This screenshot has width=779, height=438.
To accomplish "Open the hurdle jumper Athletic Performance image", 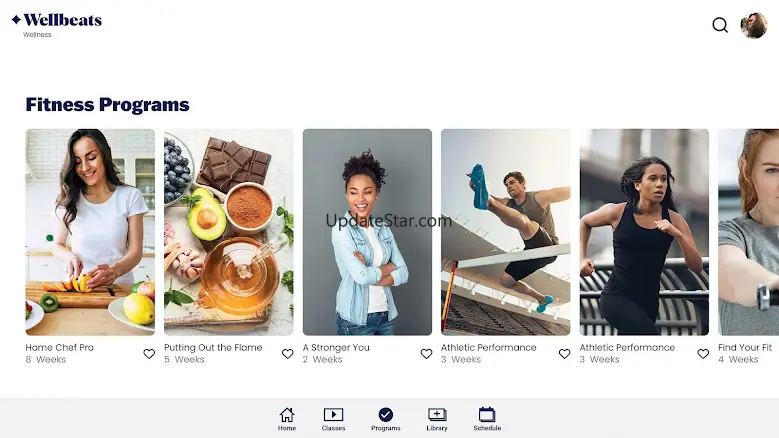I will click(x=506, y=232).
